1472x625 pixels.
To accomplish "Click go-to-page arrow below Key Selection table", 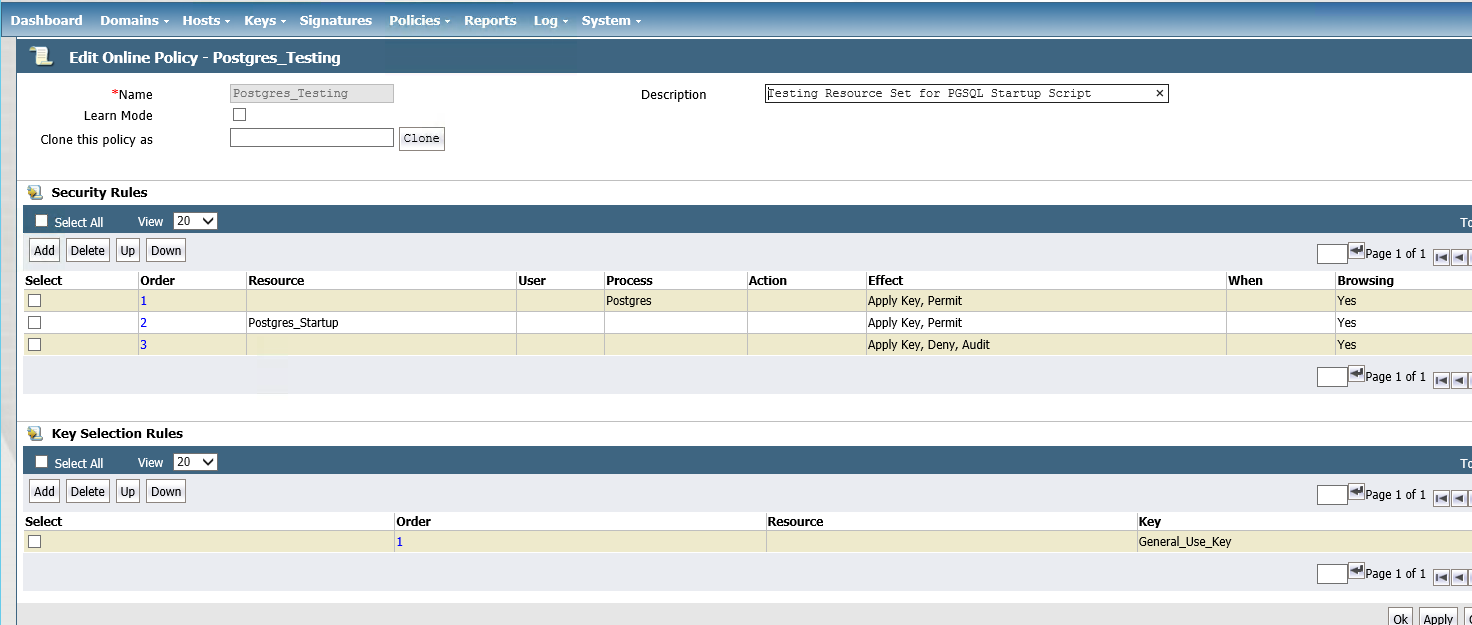I will click(x=1356, y=571).
